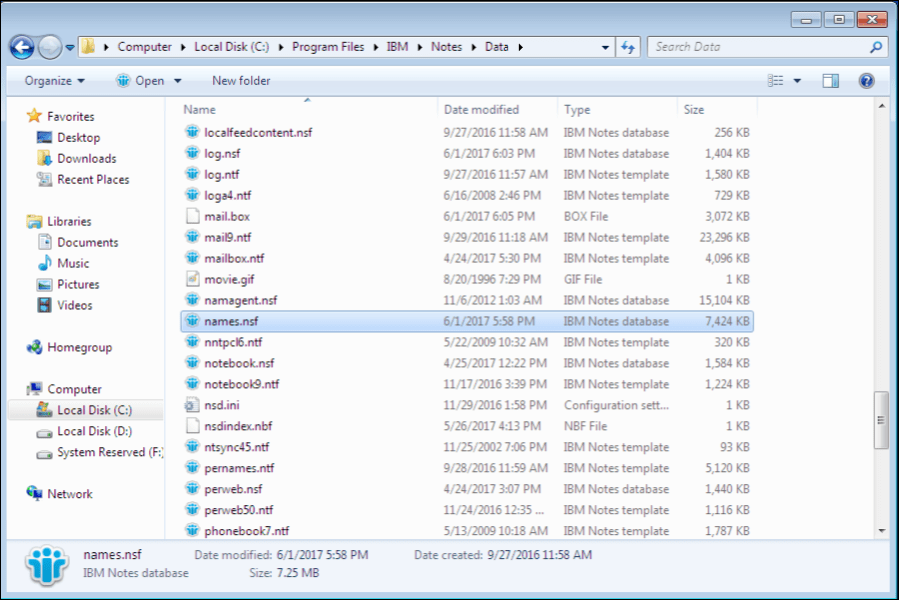Screen dimensions: 899x600
Task: Click inside the Search Data box
Action: click(x=760, y=46)
